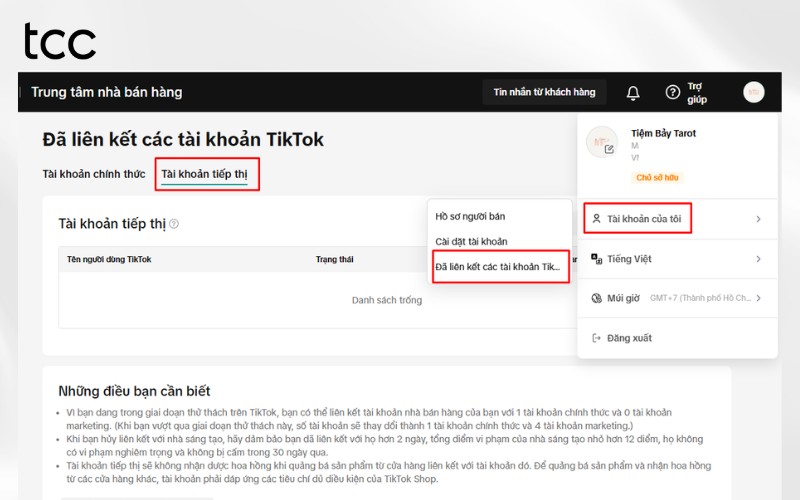Screen dimensions: 800x500
Task: Open Cài đặt tài khoản menu entry
Action: point(471,241)
